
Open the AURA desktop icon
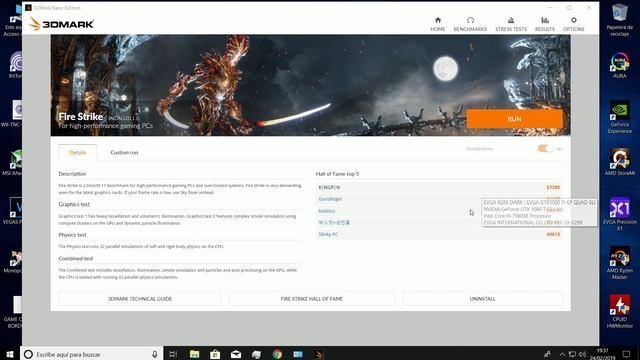pos(620,64)
